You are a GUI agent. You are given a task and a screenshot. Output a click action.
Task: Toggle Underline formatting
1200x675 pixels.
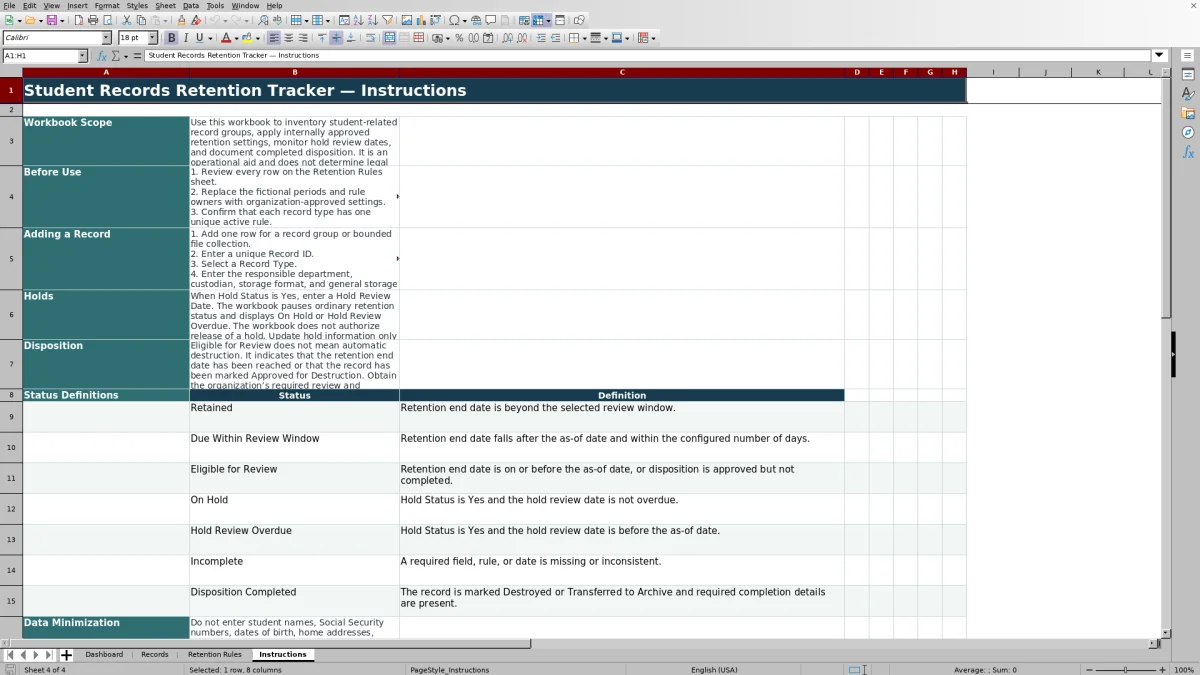[x=200, y=38]
